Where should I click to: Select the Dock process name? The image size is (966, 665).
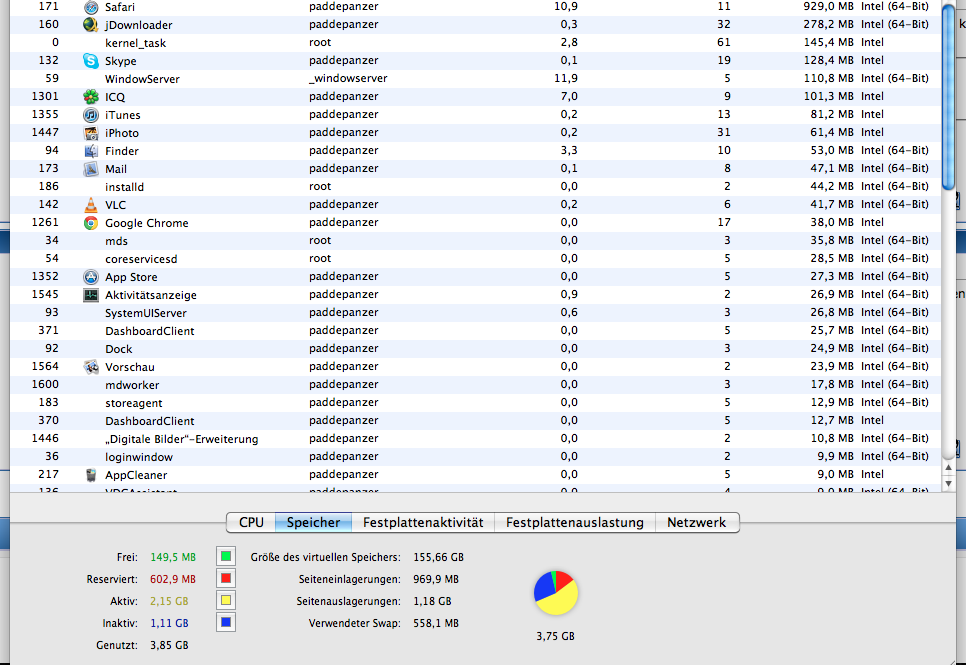(118, 349)
